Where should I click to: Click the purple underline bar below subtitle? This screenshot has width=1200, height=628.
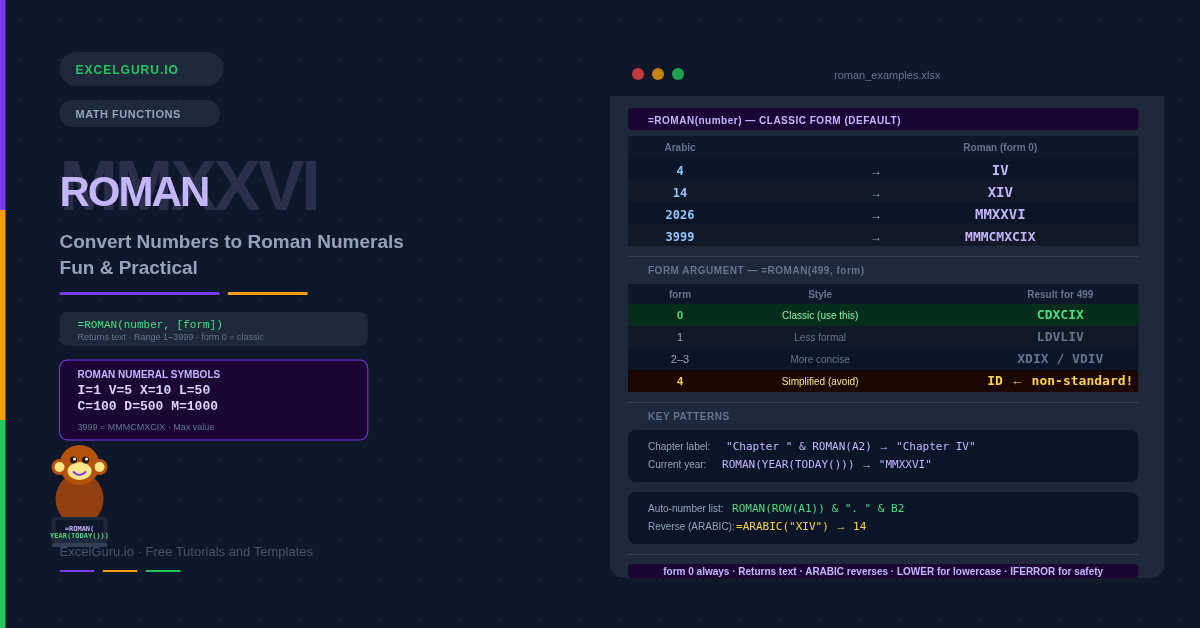139,294
